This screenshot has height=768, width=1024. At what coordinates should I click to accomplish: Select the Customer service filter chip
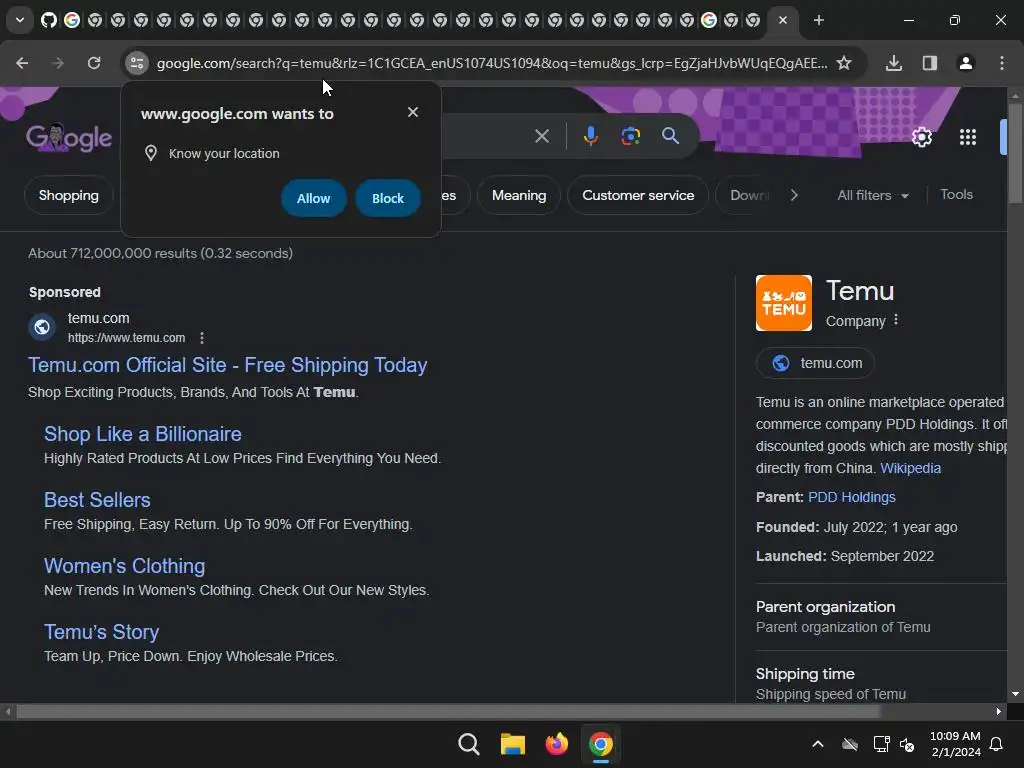tap(637, 195)
